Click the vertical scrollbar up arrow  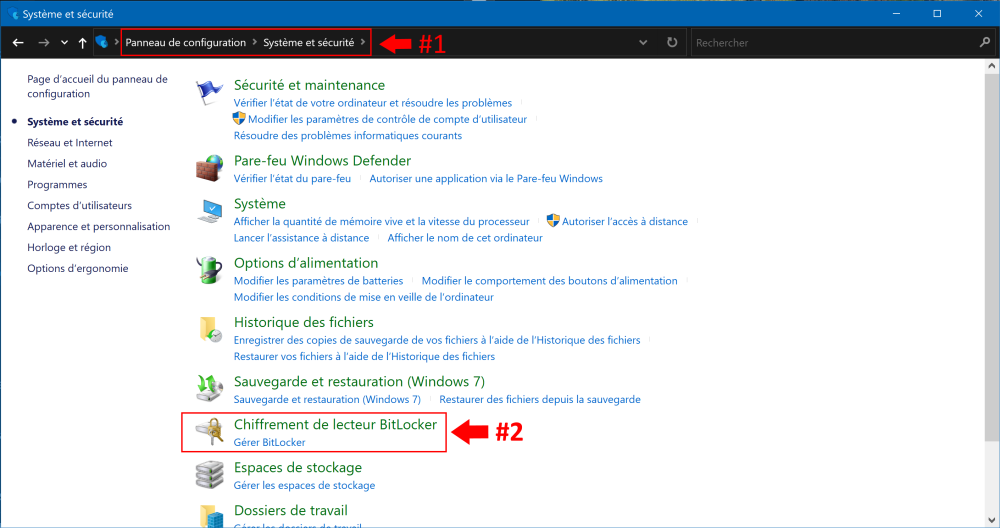pos(992,66)
